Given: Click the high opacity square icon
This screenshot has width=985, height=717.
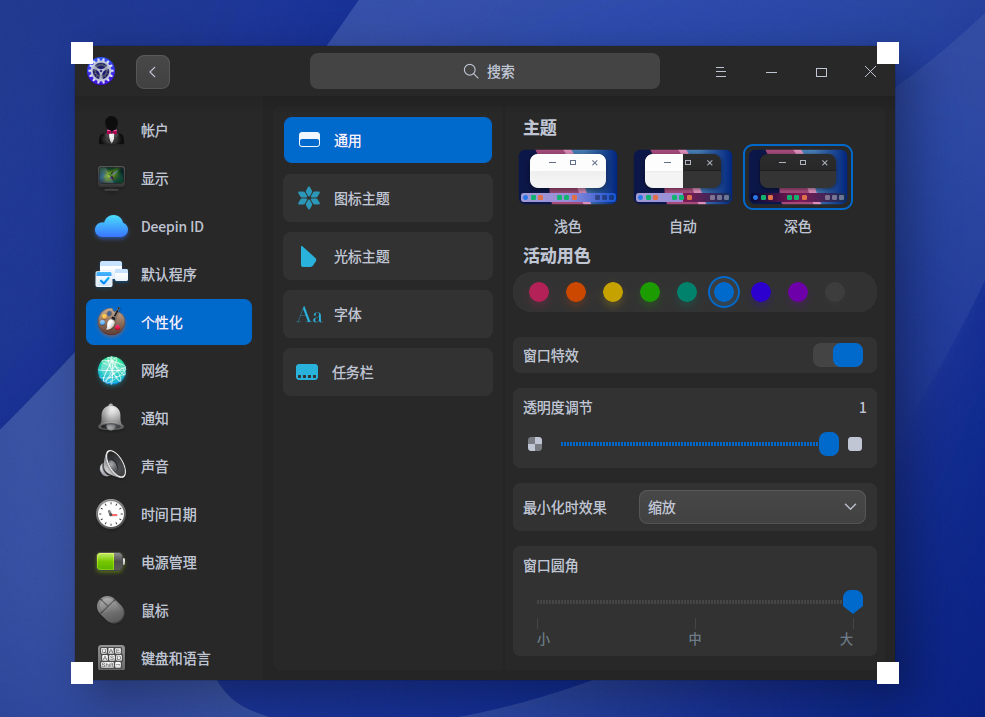Looking at the screenshot, I should pos(855,444).
